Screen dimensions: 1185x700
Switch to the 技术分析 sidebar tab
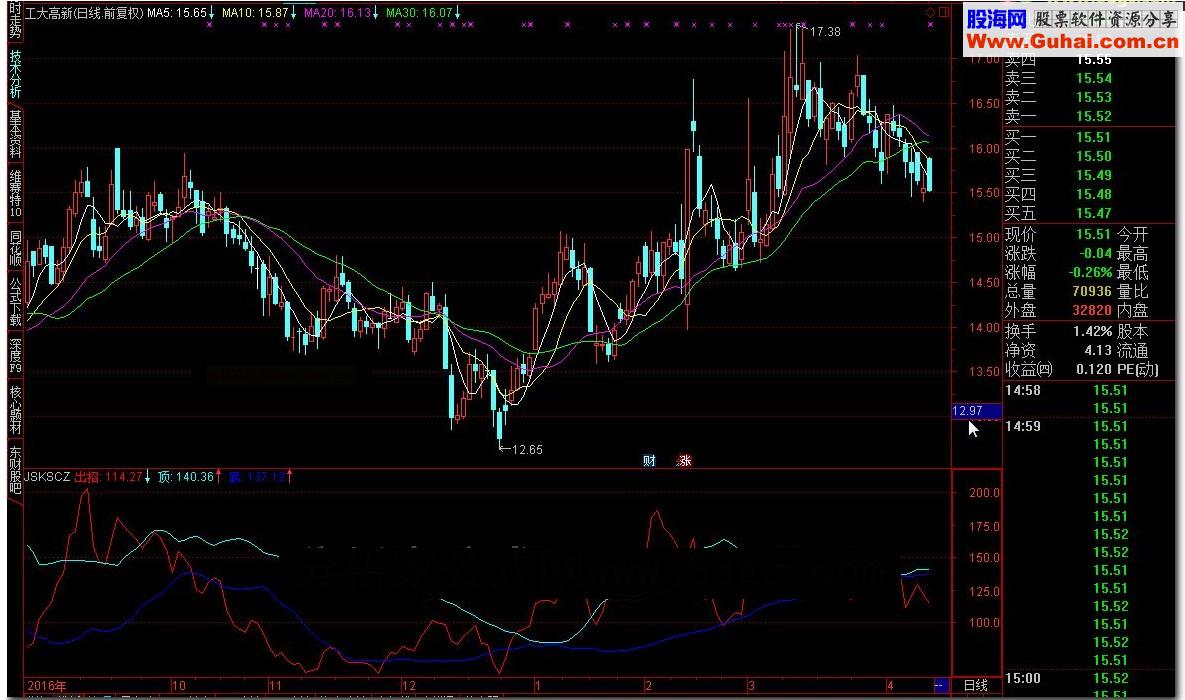[x=15, y=74]
